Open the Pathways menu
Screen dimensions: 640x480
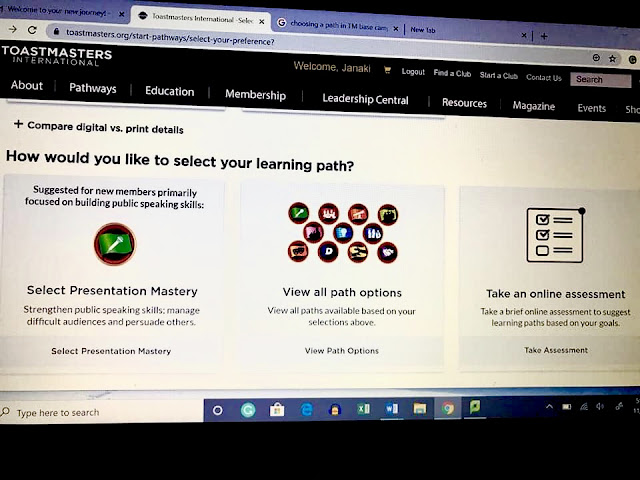click(x=93, y=88)
